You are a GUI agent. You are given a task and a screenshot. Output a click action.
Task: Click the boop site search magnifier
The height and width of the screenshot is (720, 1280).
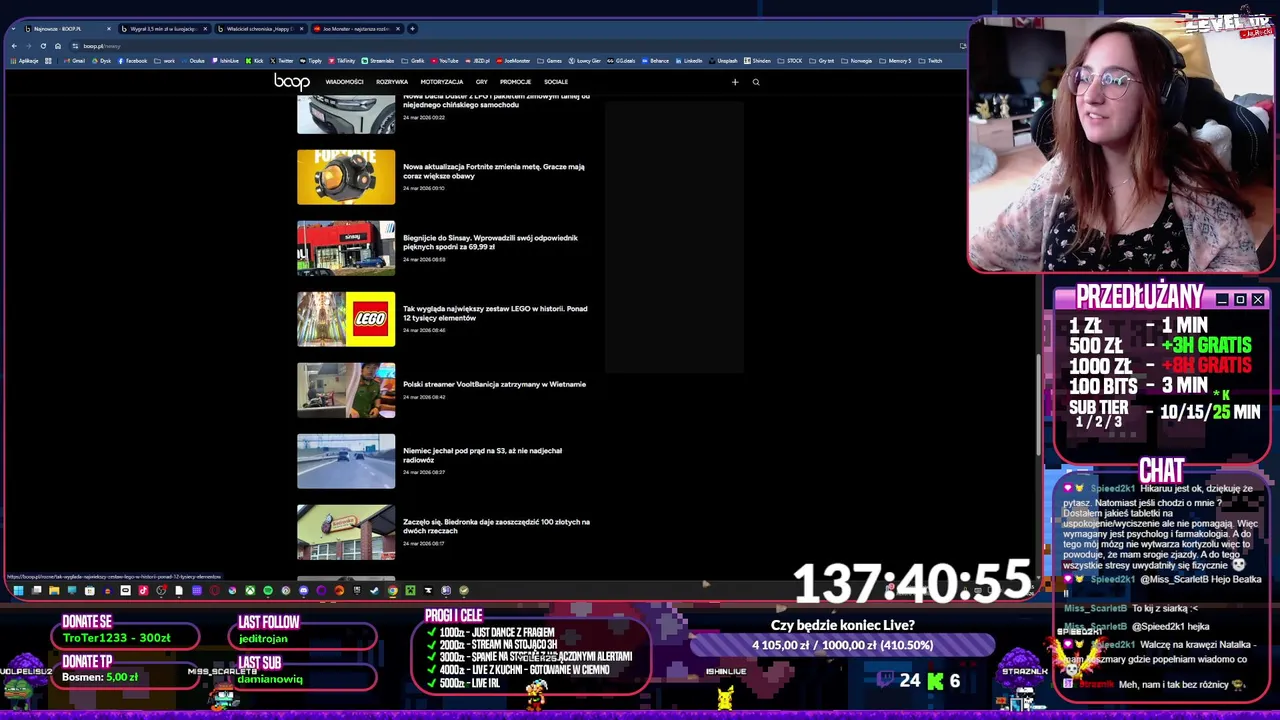[756, 82]
